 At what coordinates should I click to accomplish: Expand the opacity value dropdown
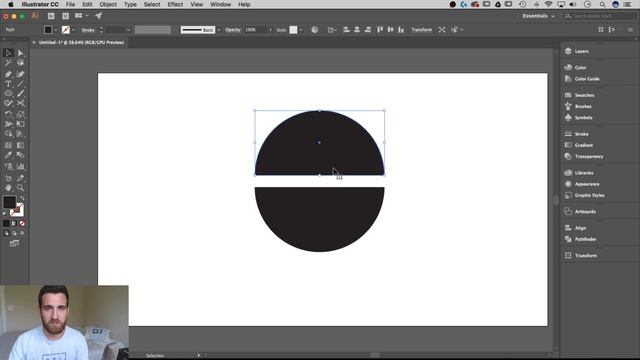[x=270, y=30]
